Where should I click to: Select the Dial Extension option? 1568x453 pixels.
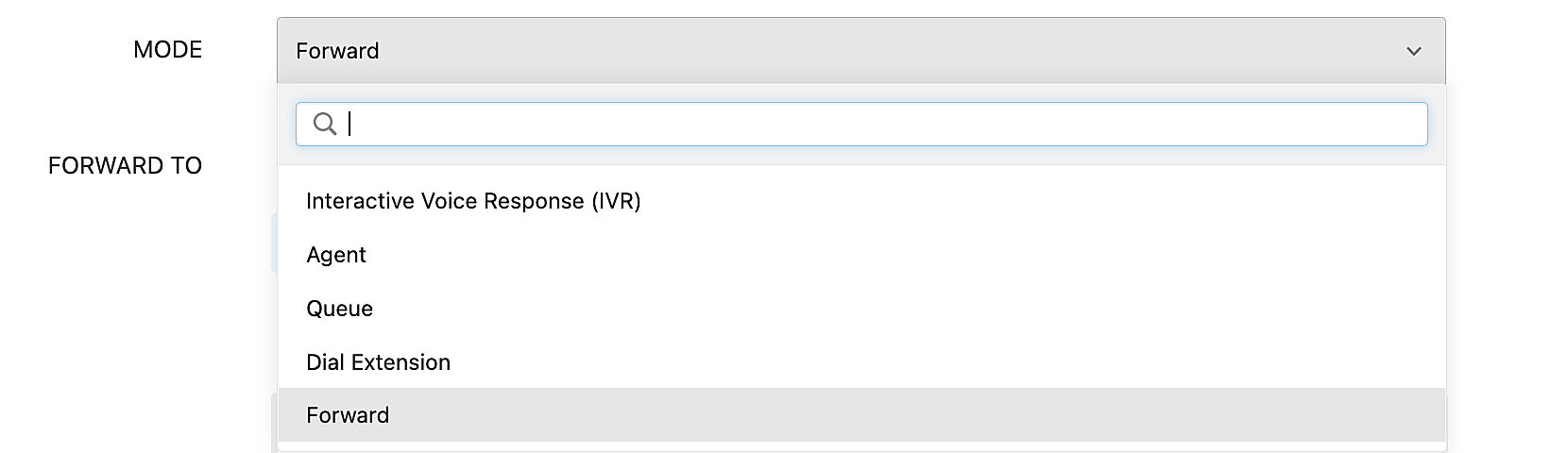click(378, 362)
